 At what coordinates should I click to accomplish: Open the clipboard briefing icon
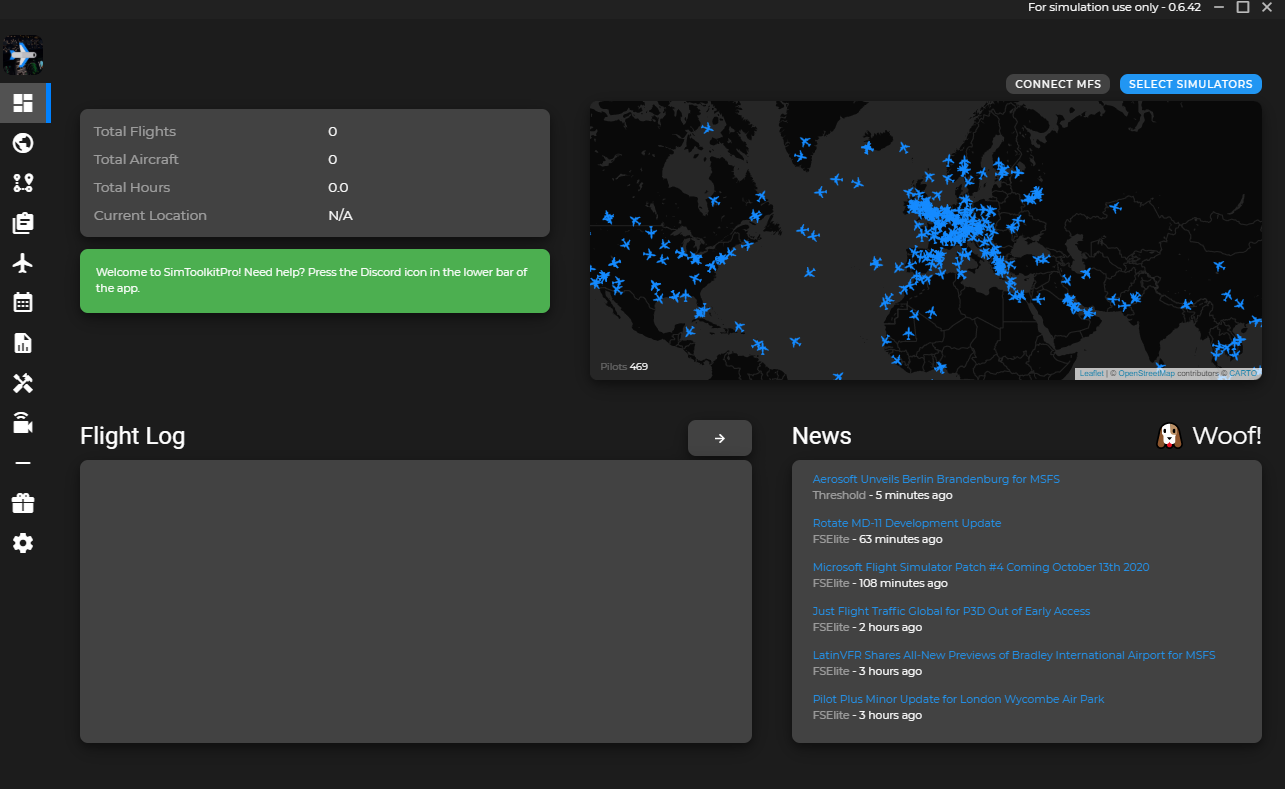click(x=23, y=223)
